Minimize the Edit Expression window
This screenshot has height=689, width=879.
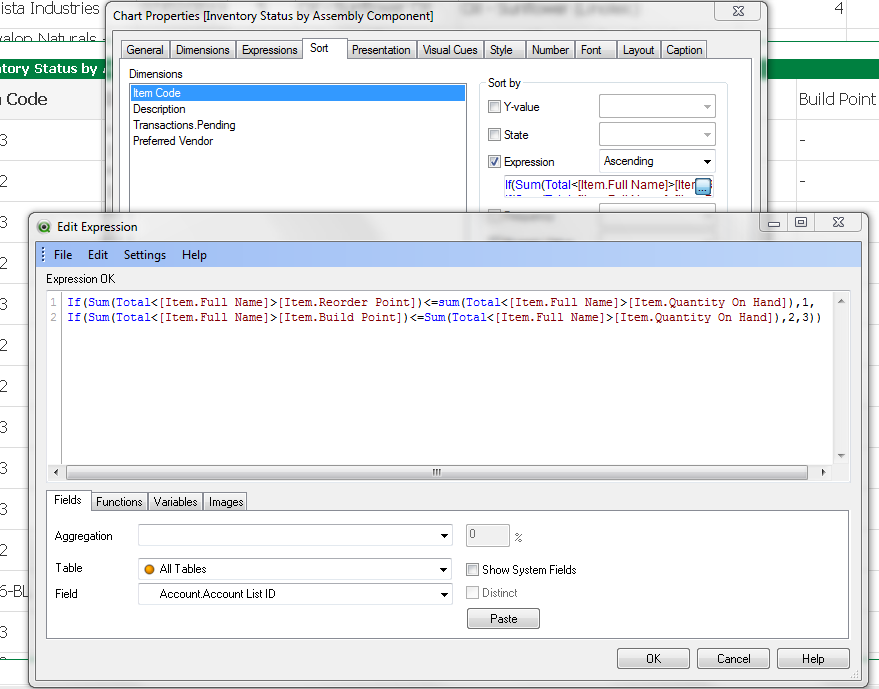pos(774,223)
